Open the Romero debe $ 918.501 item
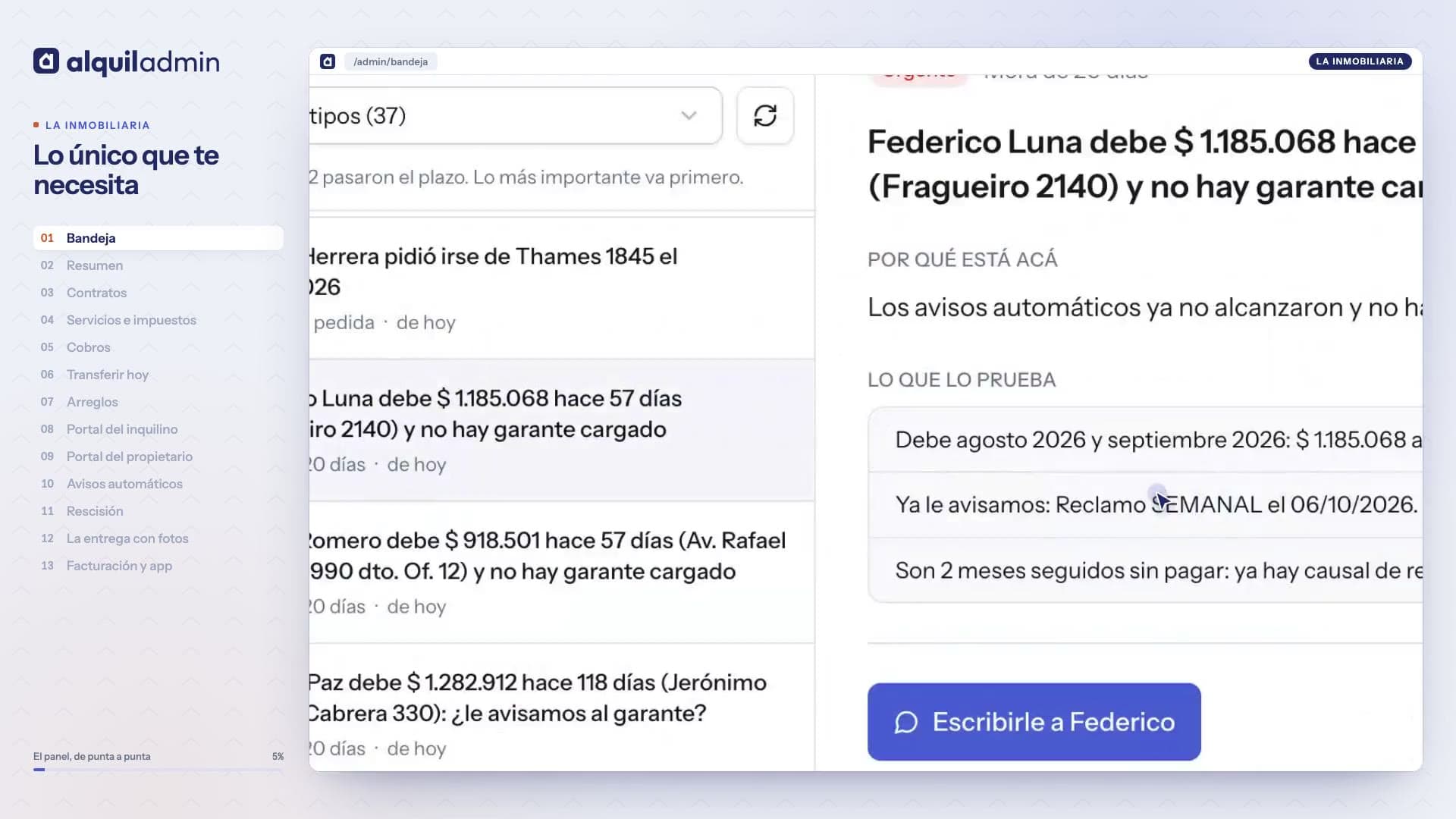Image resolution: width=1456 pixels, height=819 pixels. [562, 573]
